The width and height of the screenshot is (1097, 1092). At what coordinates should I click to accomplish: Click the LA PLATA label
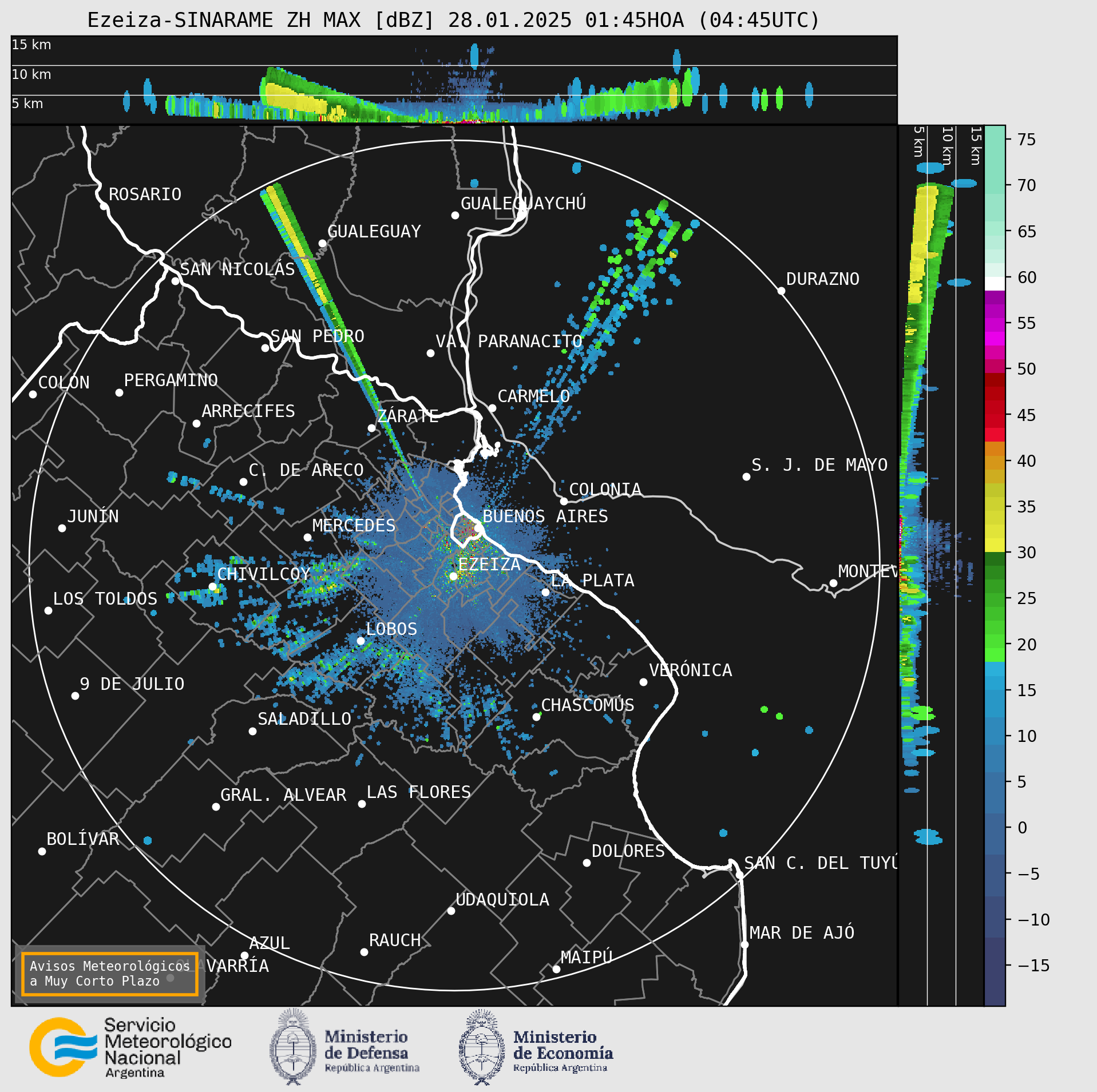tap(592, 581)
